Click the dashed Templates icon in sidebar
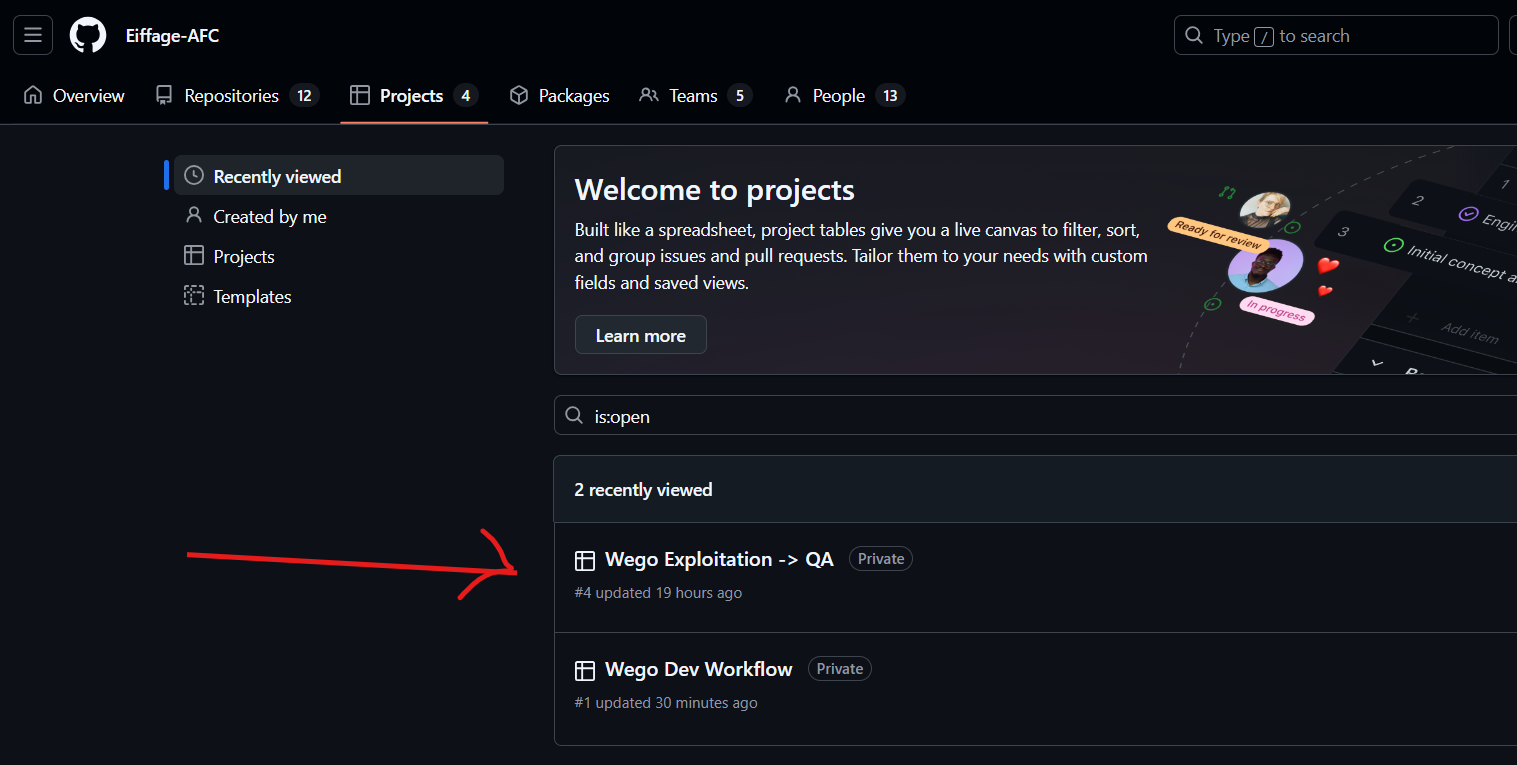The height and width of the screenshot is (765, 1517). [x=194, y=297]
